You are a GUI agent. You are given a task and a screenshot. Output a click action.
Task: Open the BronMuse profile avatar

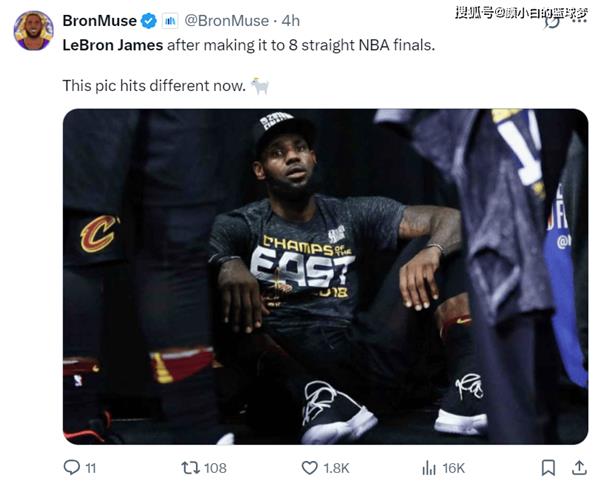(x=34, y=31)
